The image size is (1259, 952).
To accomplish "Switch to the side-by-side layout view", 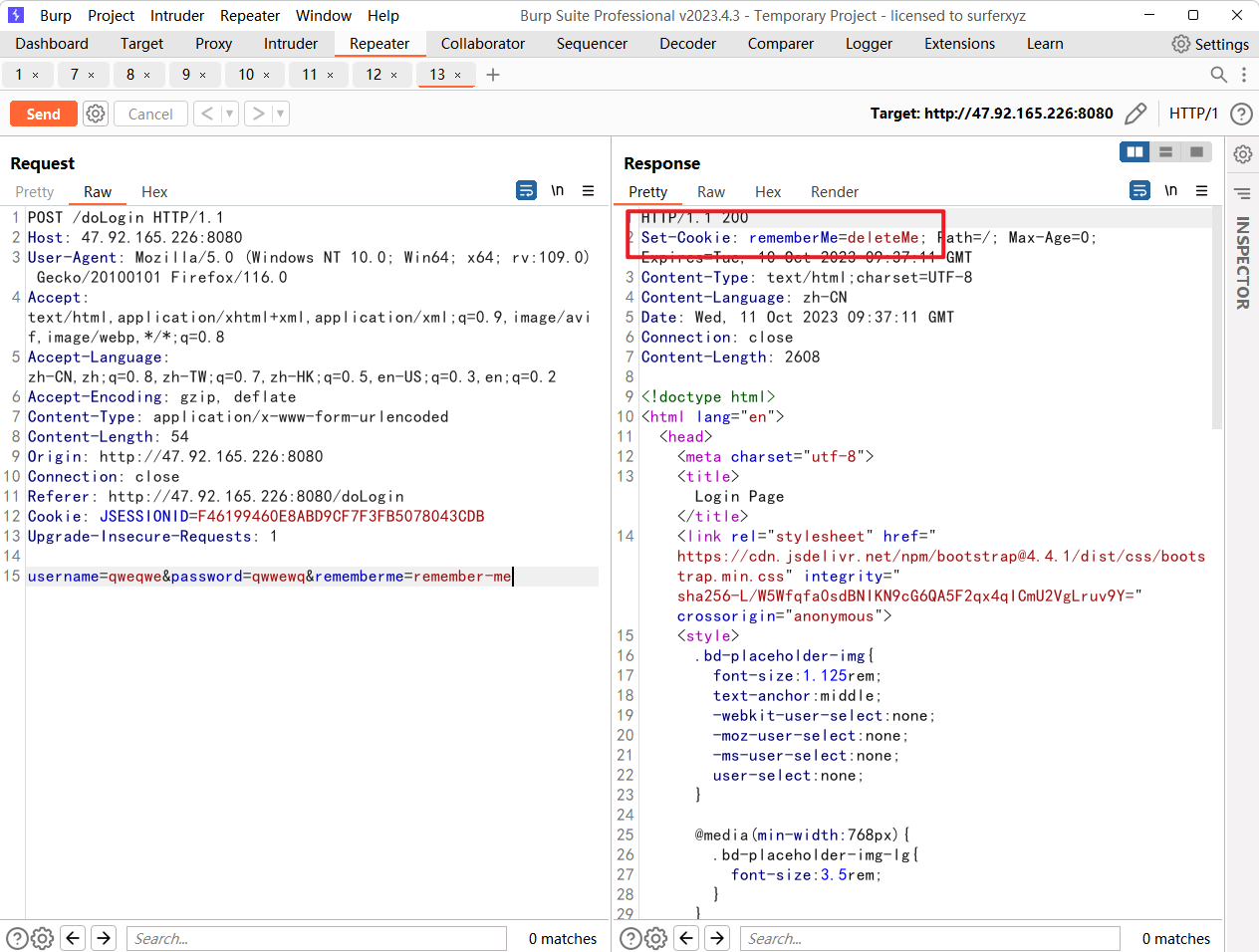I will coord(1133,151).
